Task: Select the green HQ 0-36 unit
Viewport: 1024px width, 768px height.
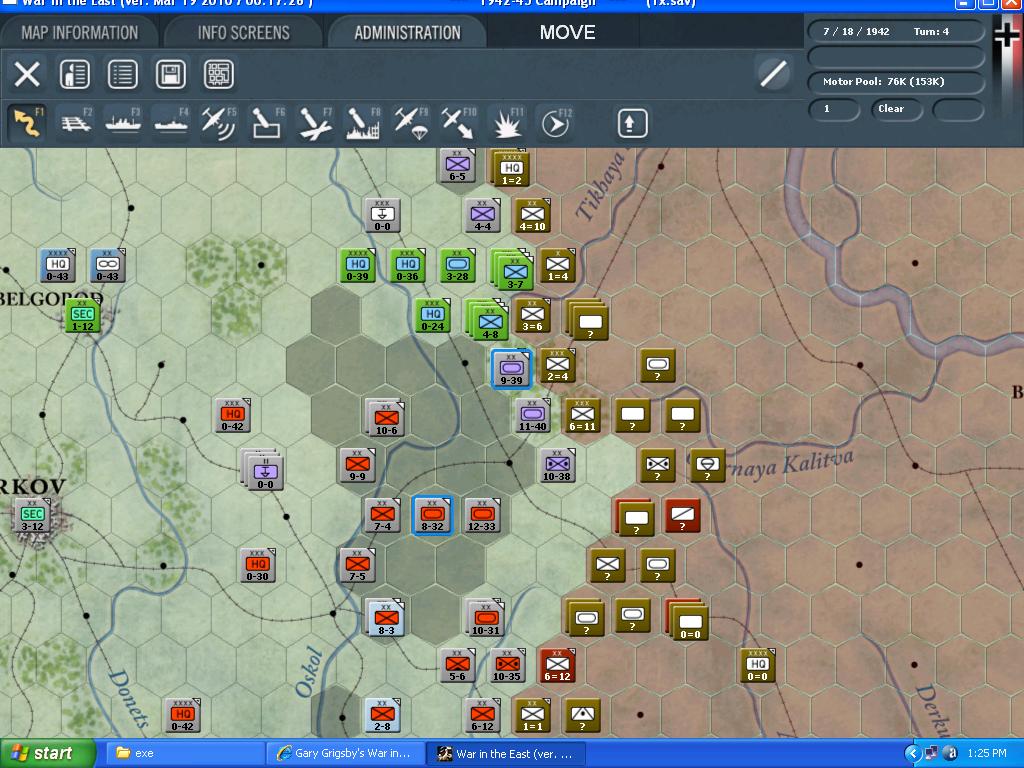Action: click(408, 265)
